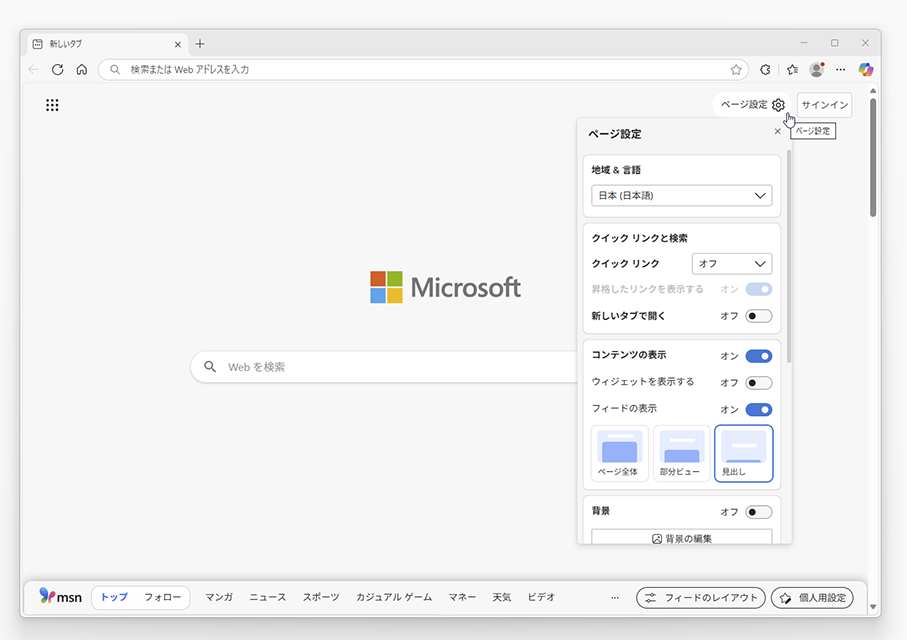Select ページ全体 feed layout option
Image resolution: width=907 pixels, height=640 pixels.
[x=620, y=454]
